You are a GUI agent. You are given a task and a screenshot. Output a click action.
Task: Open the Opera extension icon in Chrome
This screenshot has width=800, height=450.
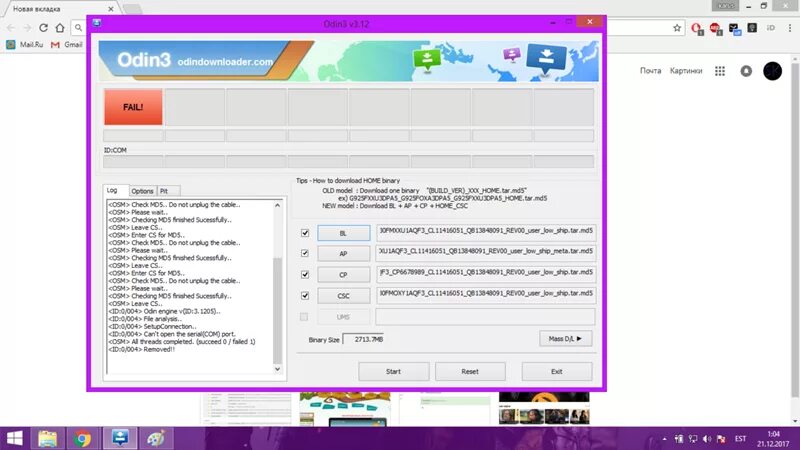[x=697, y=29]
